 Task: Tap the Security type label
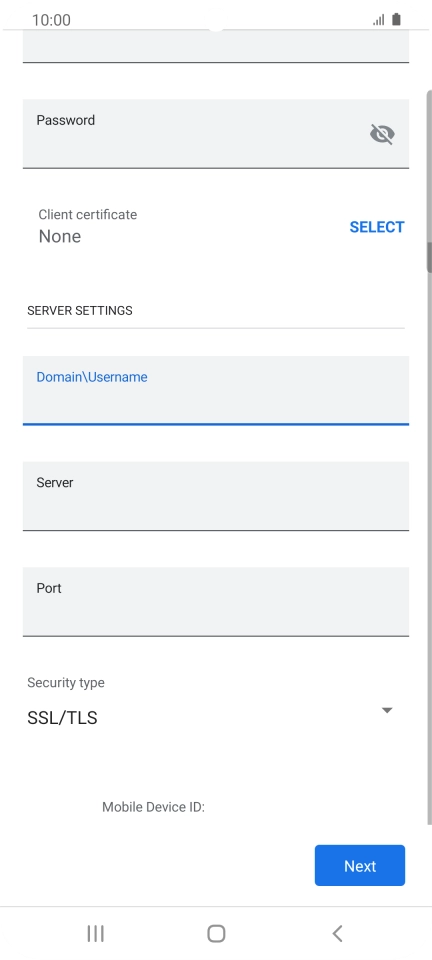[65, 683]
